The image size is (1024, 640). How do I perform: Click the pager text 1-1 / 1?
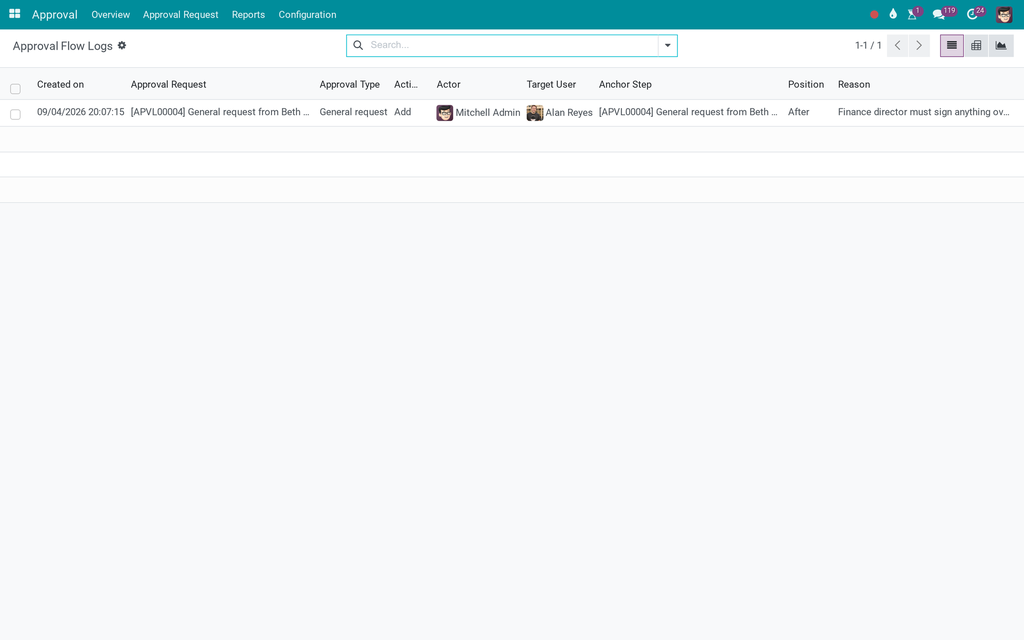[868, 46]
